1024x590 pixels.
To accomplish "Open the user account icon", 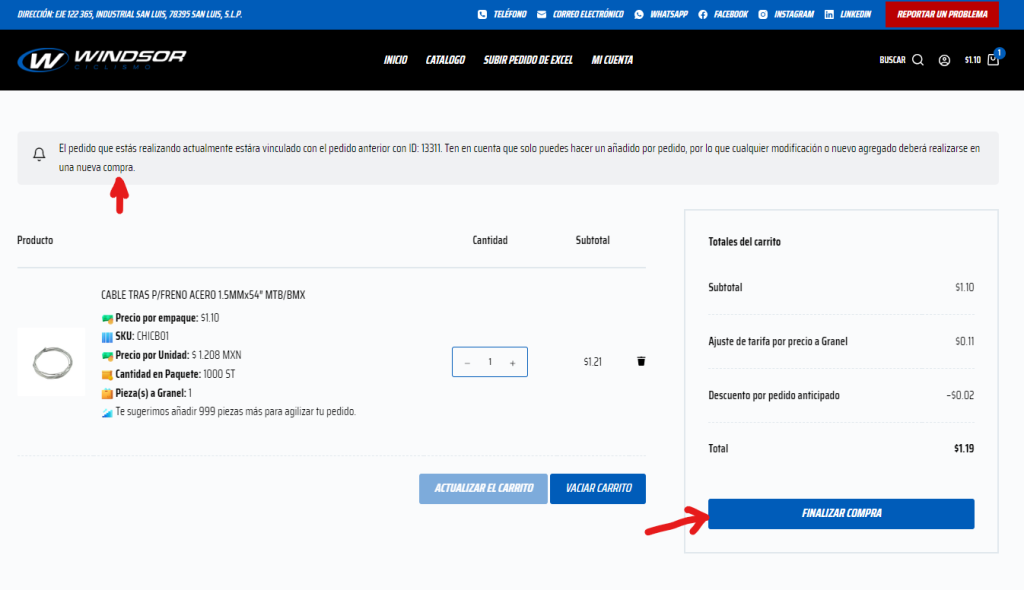I will [x=944, y=60].
